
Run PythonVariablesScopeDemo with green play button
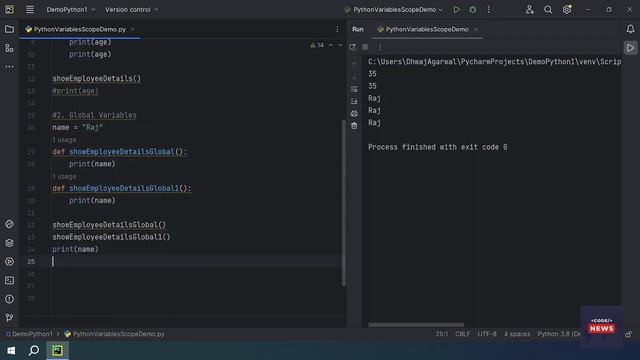coord(457,9)
